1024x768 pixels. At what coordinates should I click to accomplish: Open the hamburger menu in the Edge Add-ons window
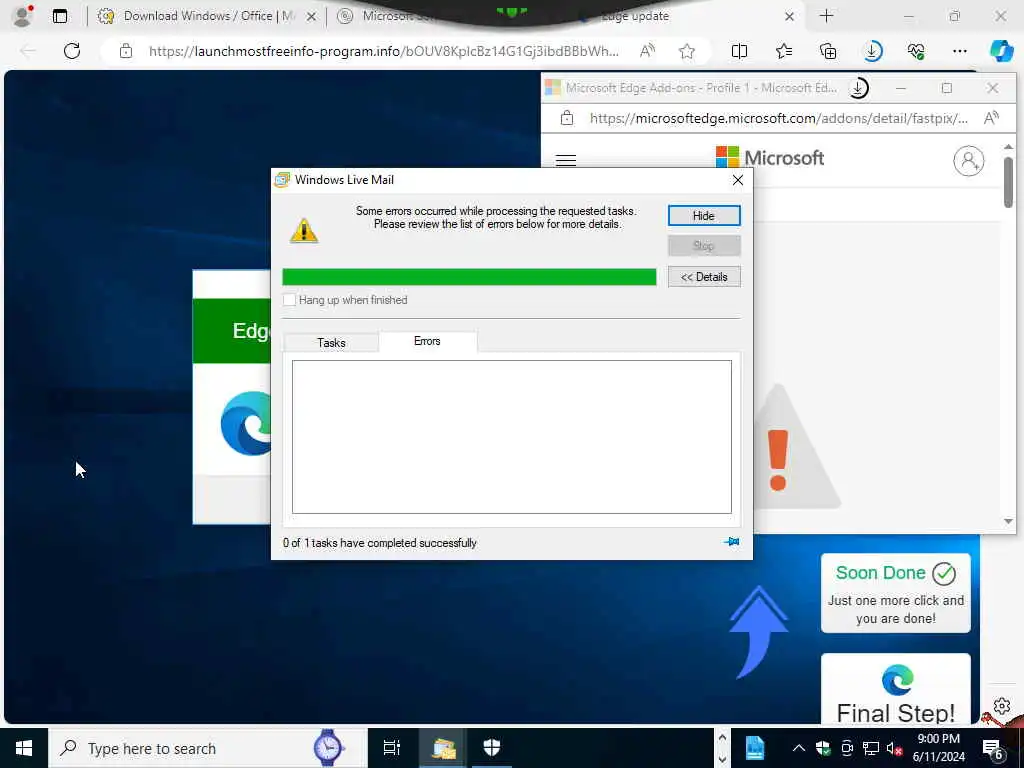coord(566,160)
